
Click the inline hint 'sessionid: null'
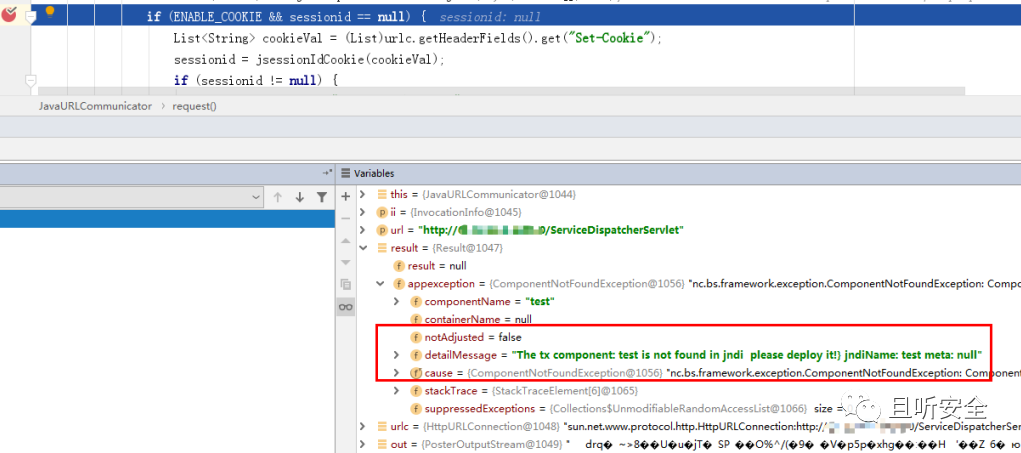coord(489,17)
